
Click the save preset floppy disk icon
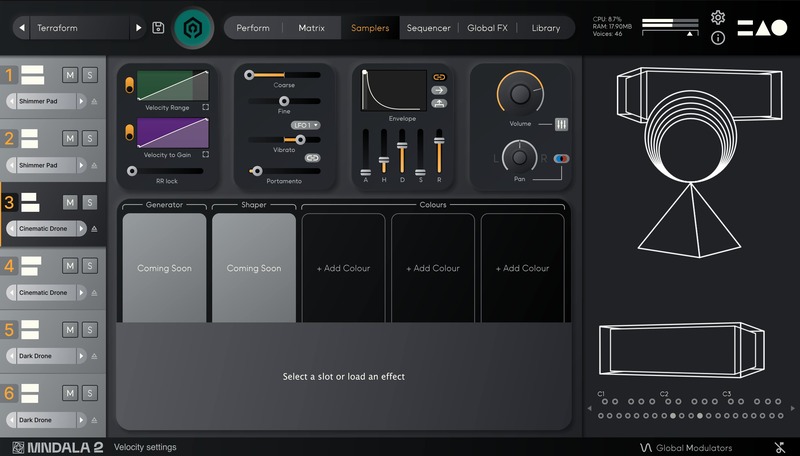coord(158,28)
